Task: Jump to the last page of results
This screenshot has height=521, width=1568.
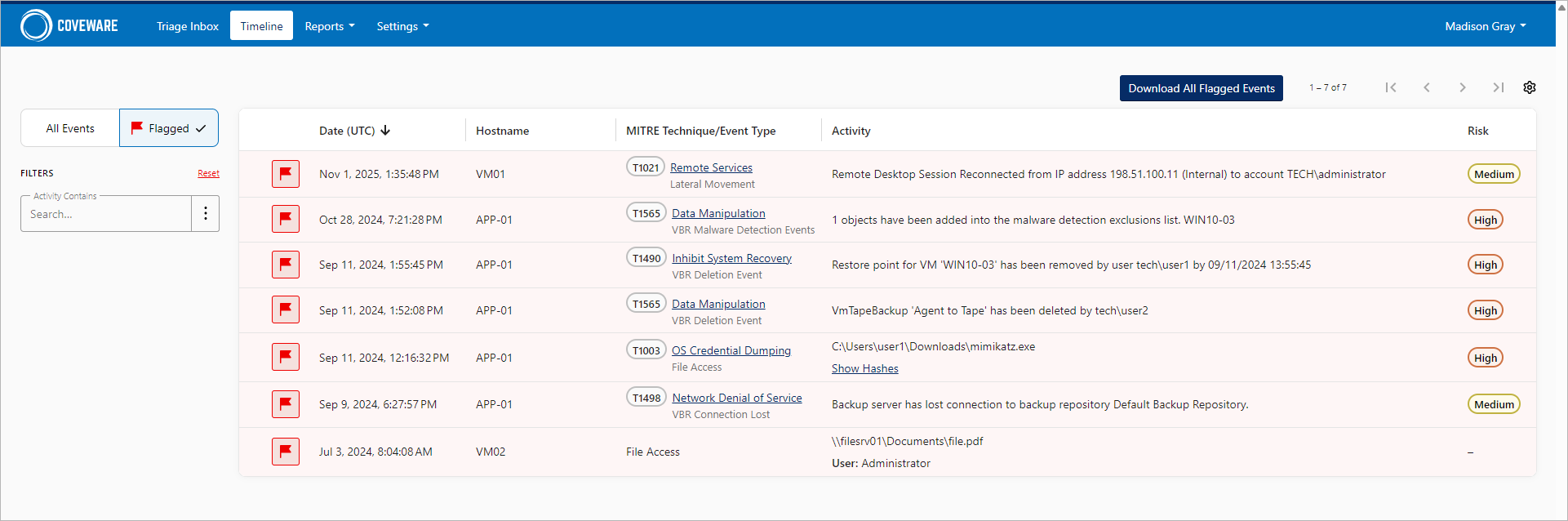Action: point(1499,87)
